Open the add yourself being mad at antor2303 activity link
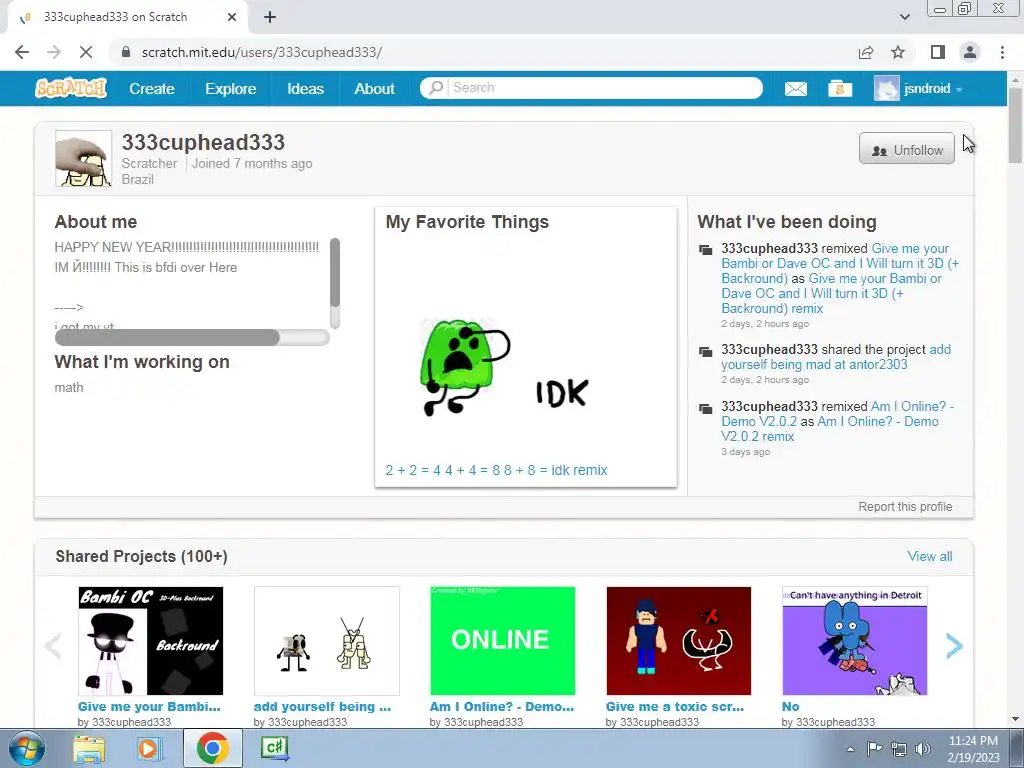Screen dimensions: 1024x768 point(836,357)
